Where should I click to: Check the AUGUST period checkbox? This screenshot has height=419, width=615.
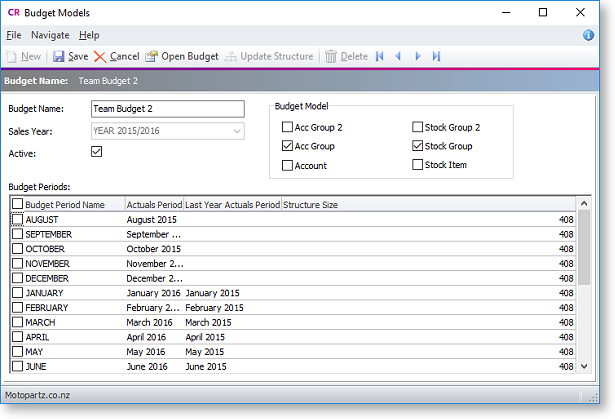point(17,219)
